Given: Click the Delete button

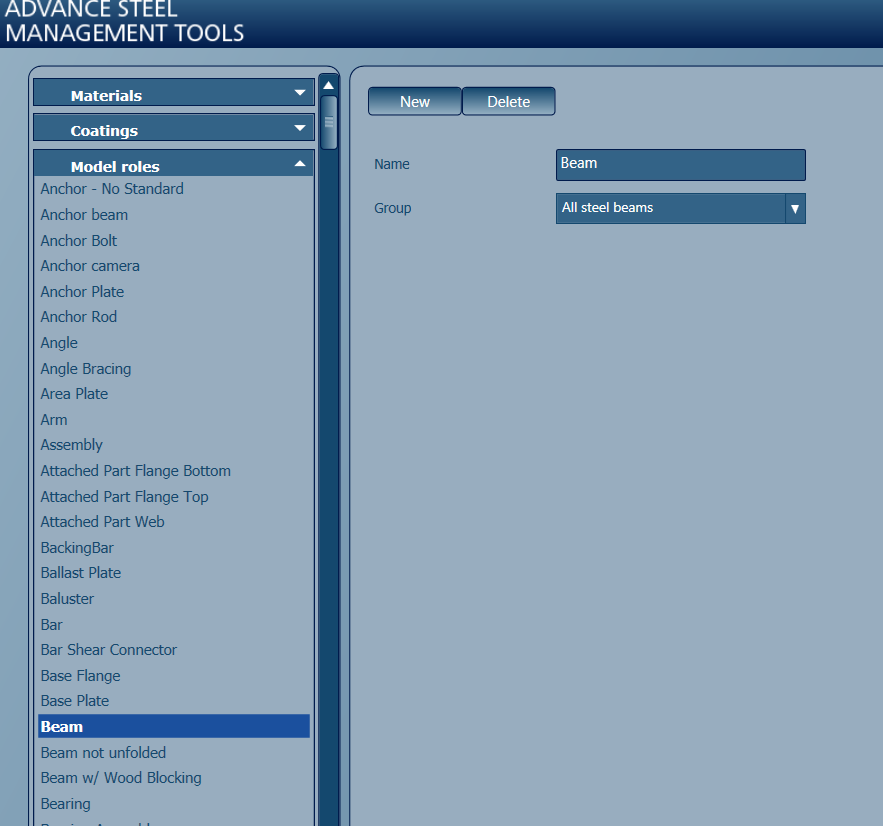Looking at the screenshot, I should [508, 101].
